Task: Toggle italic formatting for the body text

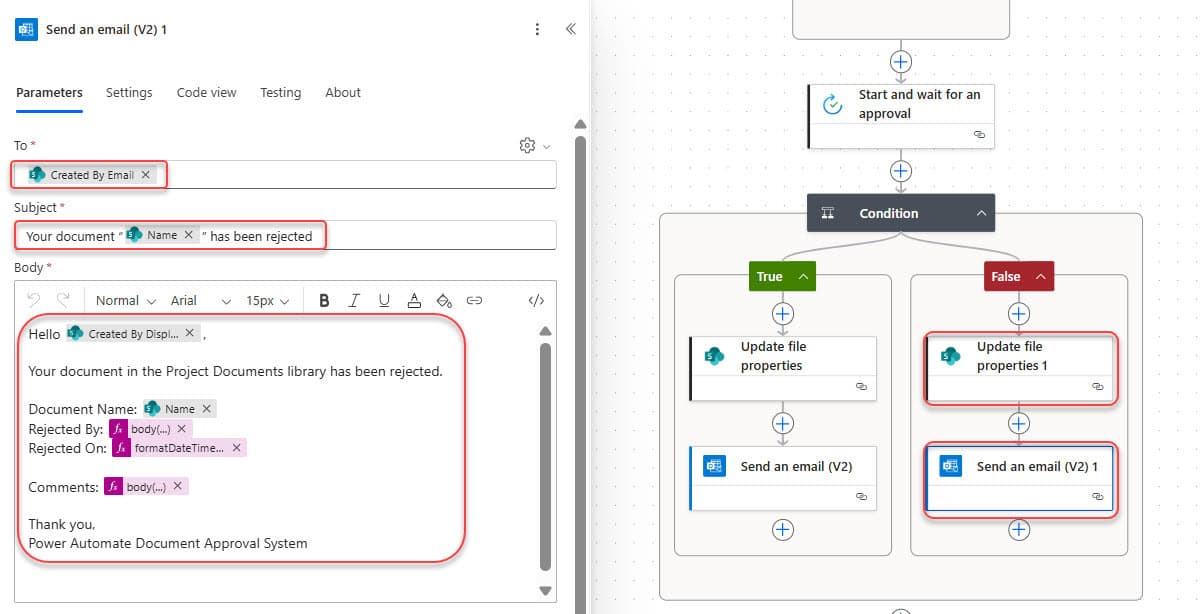Action: pyautogui.click(x=352, y=300)
